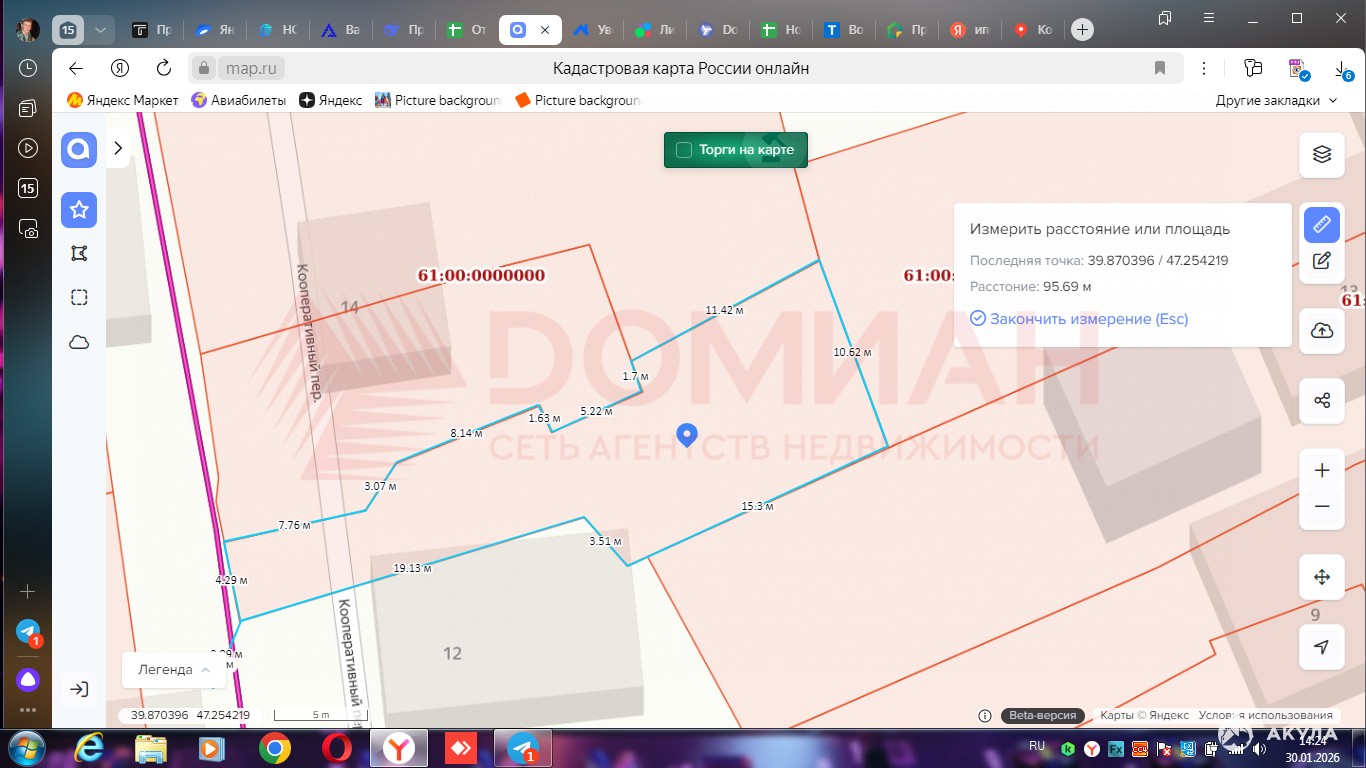Viewport: 1366px width, 768px height.
Task: Click Закончить измерение (Esc) link
Action: [x=1079, y=319]
